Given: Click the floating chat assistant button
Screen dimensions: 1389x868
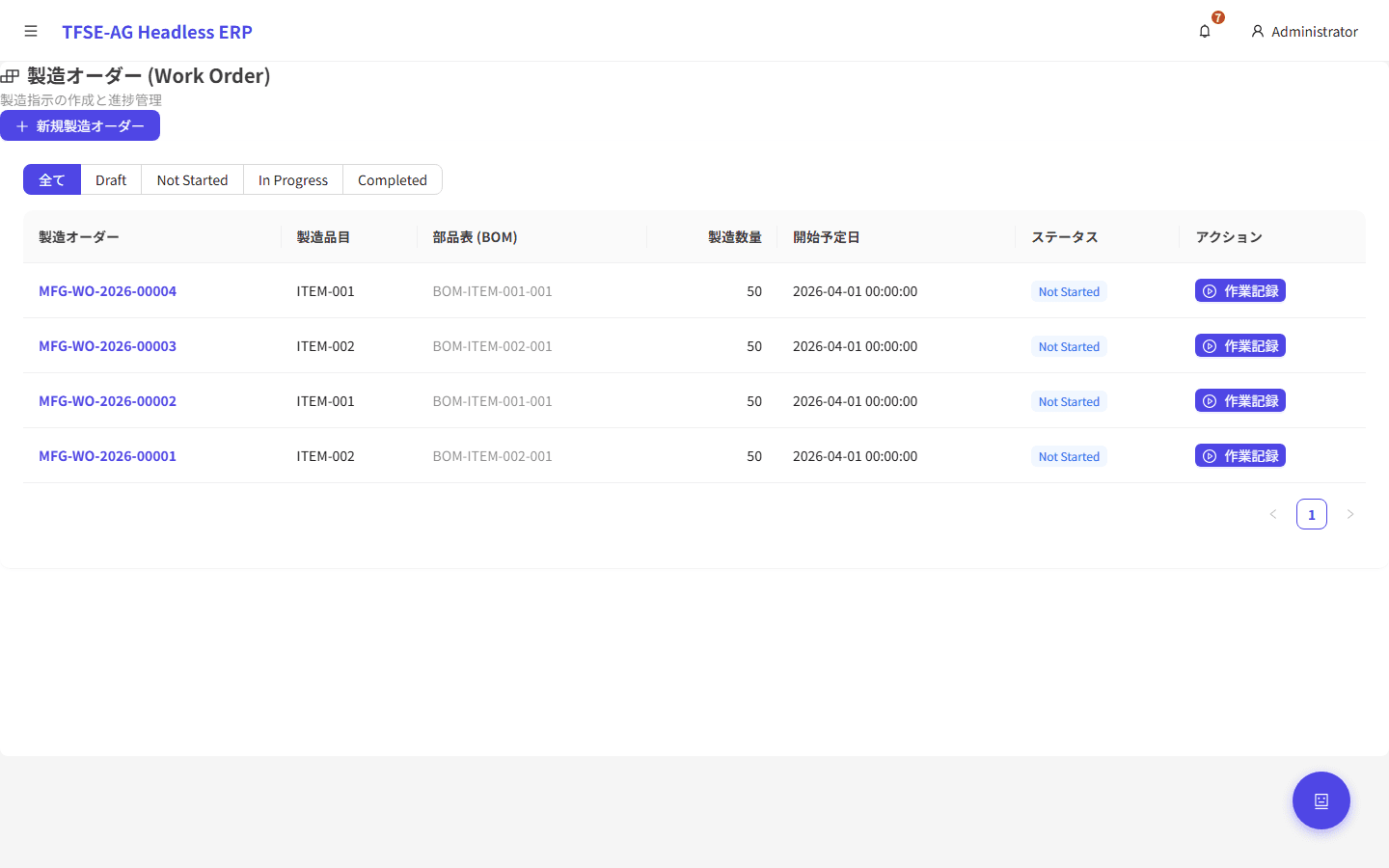Looking at the screenshot, I should click(1321, 800).
